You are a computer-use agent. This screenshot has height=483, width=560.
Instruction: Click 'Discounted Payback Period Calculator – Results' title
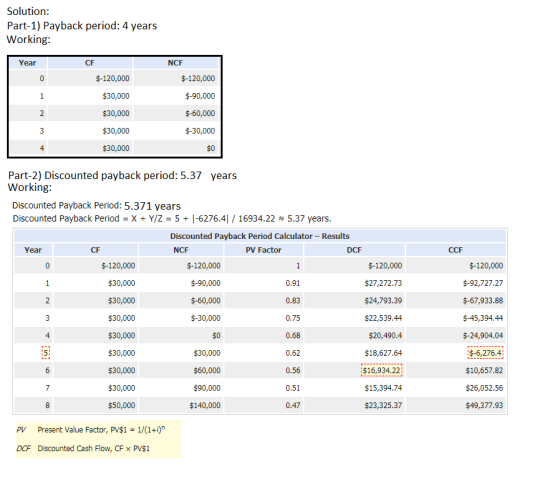(x=260, y=236)
